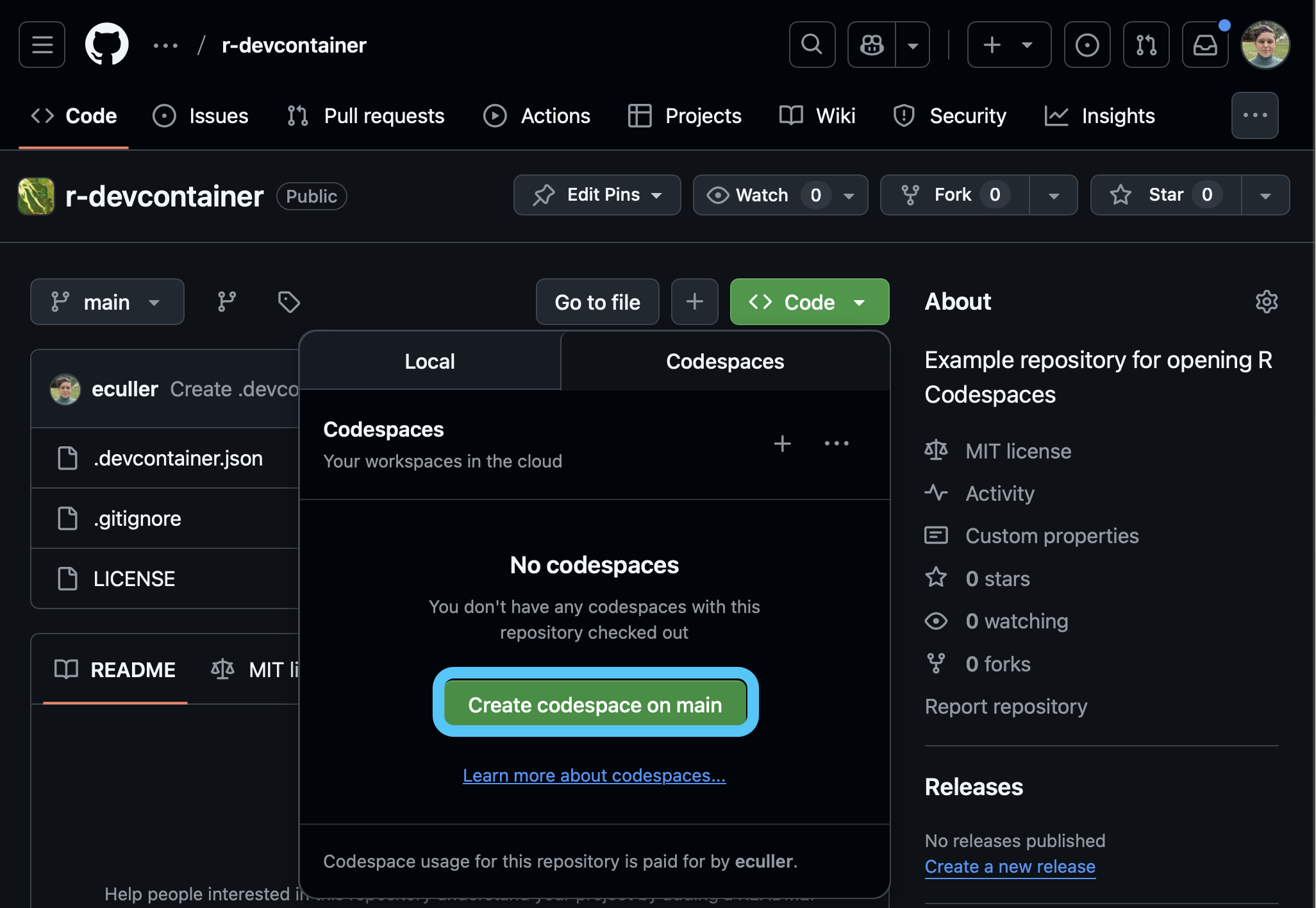This screenshot has width=1316, height=908.
Task: Open the notifications inbox
Action: [x=1205, y=45]
